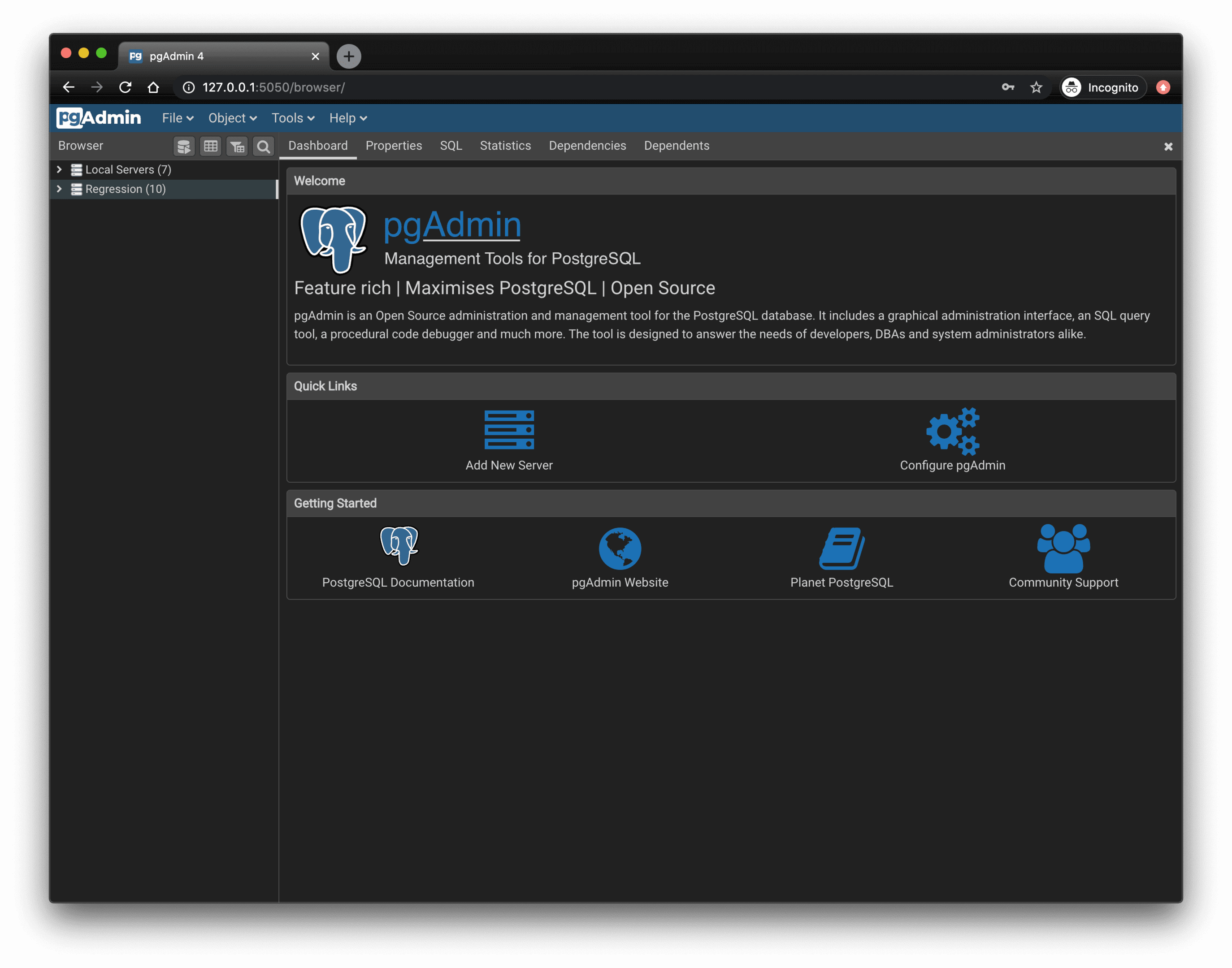Open the Filtered Rows tool icon
The image size is (1232, 968).
(237, 146)
